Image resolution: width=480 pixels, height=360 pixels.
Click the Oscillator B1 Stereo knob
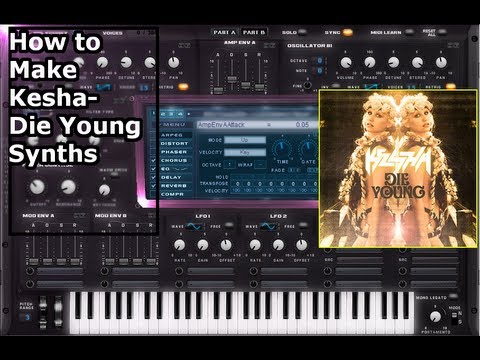[417, 62]
